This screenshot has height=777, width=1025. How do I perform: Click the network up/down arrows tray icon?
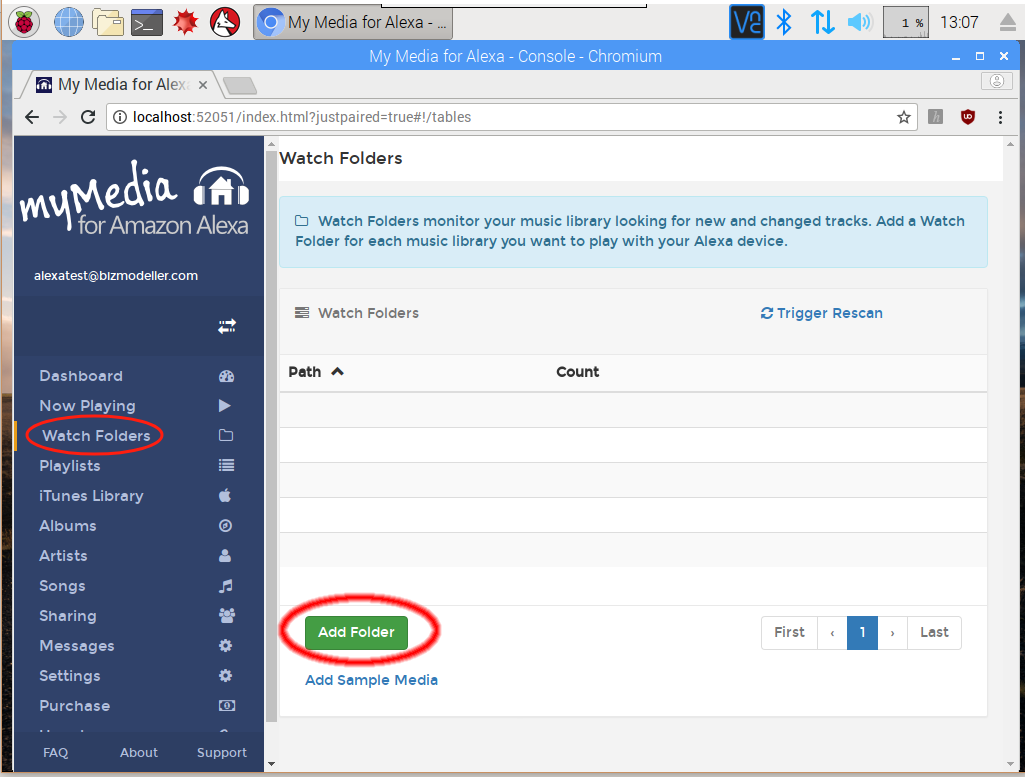click(x=822, y=22)
